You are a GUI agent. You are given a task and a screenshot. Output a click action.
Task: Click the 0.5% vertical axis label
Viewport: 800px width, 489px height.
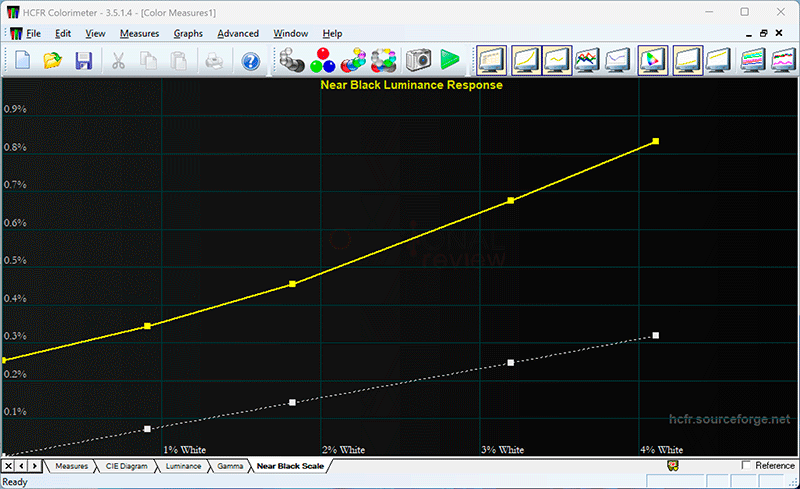coord(15,260)
